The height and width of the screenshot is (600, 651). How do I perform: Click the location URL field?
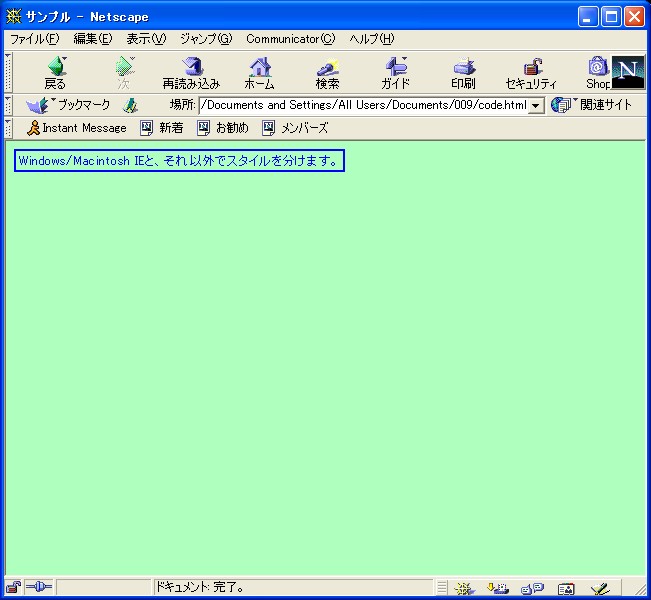[x=364, y=105]
